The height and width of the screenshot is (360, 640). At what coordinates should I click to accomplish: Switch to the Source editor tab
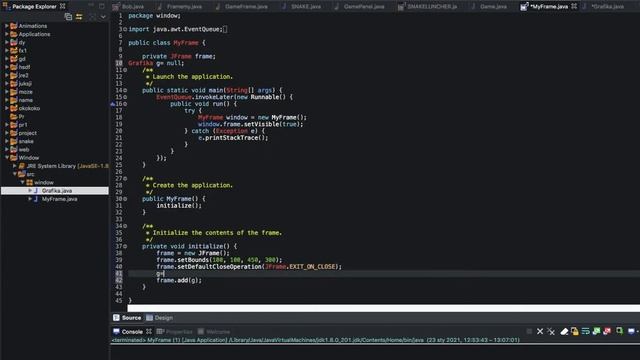[127, 318]
